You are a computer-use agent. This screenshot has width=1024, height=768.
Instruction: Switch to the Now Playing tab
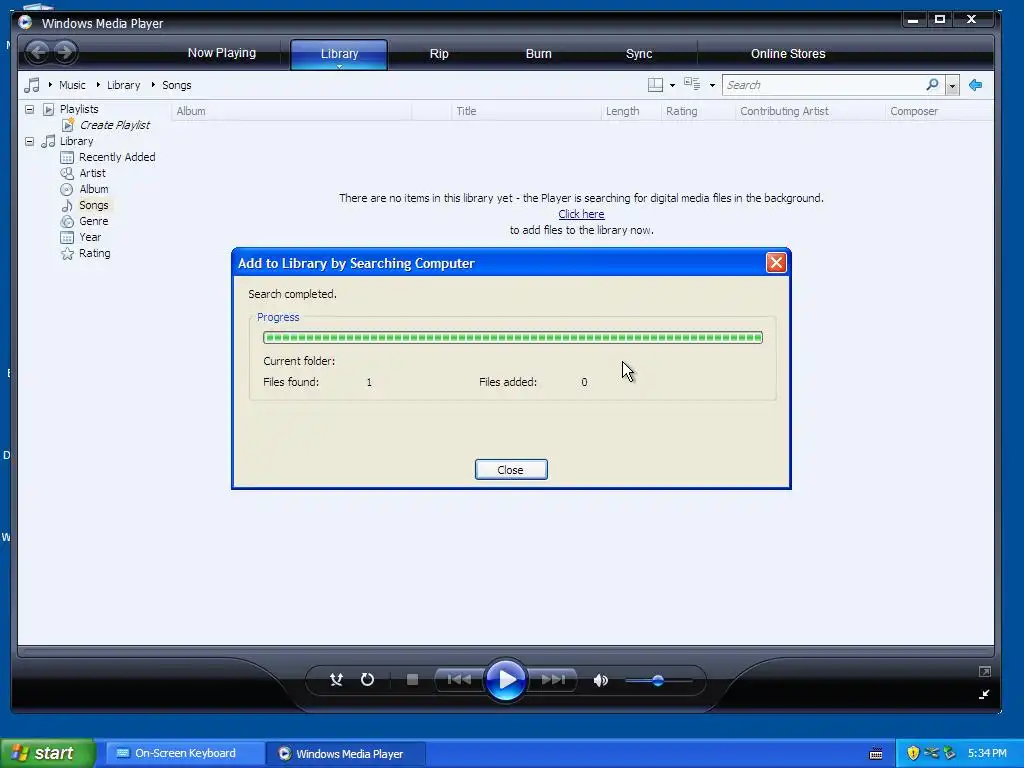point(221,53)
